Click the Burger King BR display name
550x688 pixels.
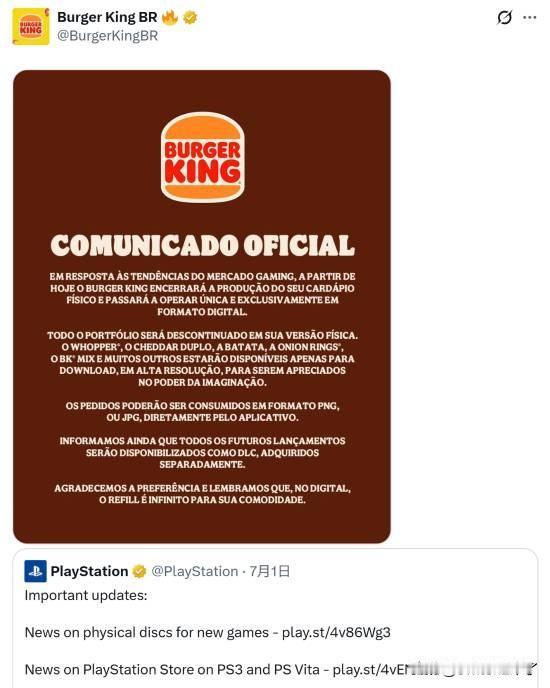[x=107, y=17]
